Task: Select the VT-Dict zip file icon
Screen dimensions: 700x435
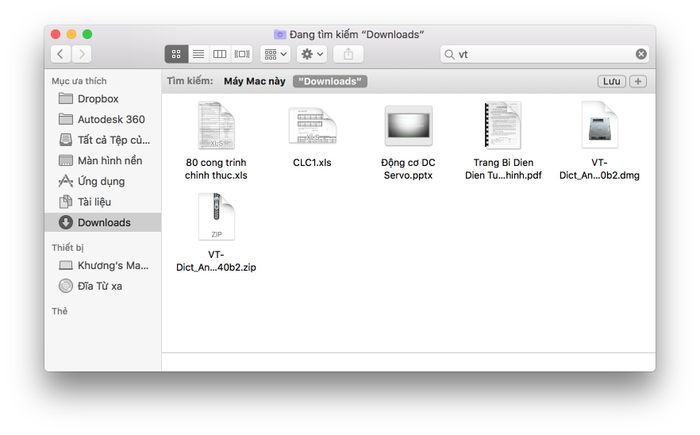Action: click(216, 219)
